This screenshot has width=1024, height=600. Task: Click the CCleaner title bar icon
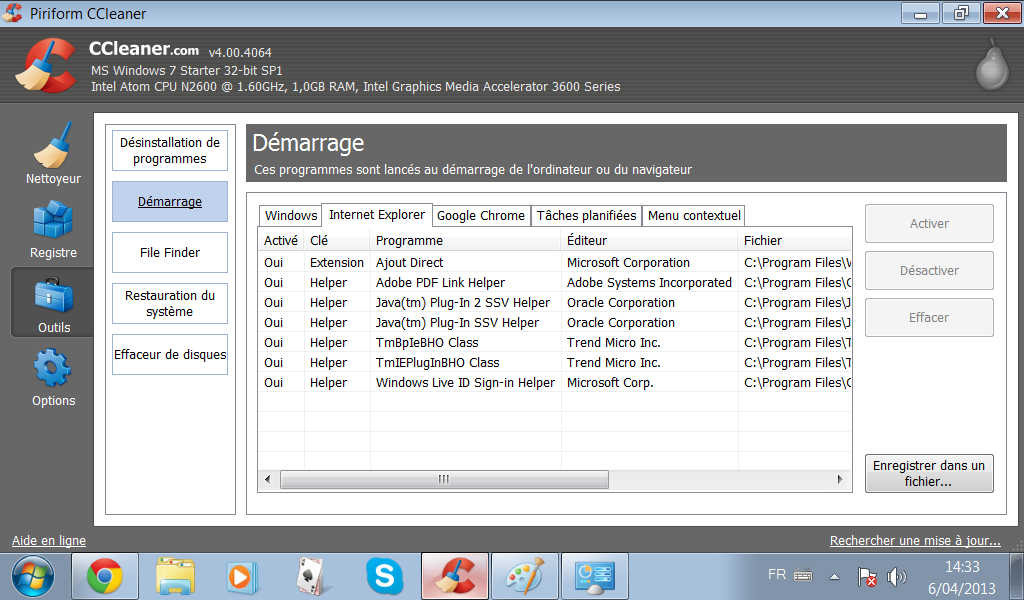pyautogui.click(x=12, y=13)
